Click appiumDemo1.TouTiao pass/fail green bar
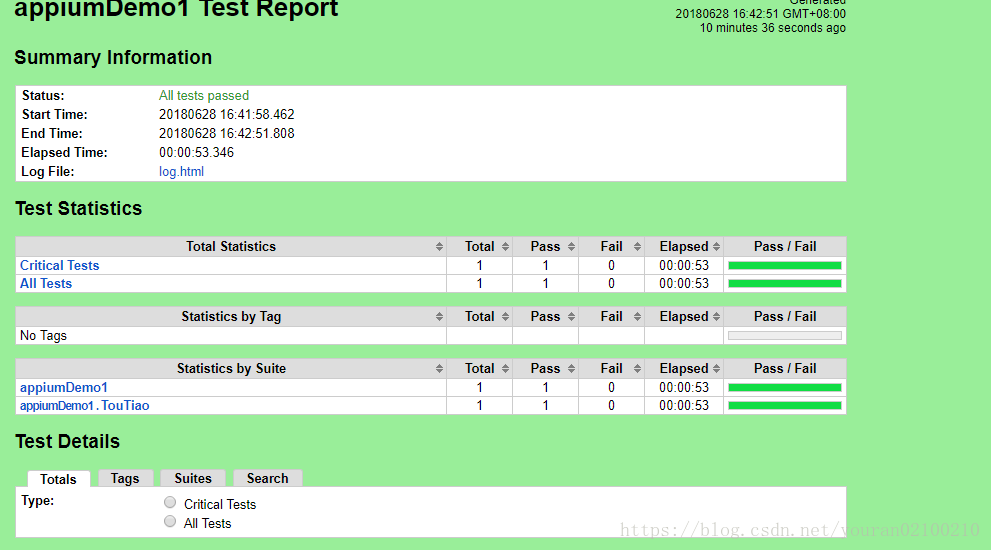Image resolution: width=991 pixels, height=550 pixels. 785,406
